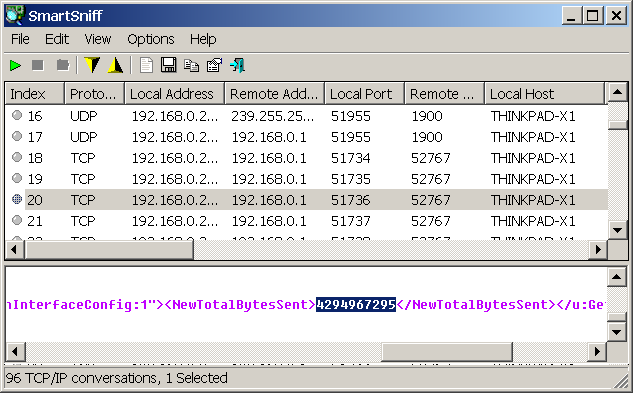This screenshot has width=633, height=393.
Task: Click the status bullet of row 16
Action: pyautogui.click(x=17, y=116)
